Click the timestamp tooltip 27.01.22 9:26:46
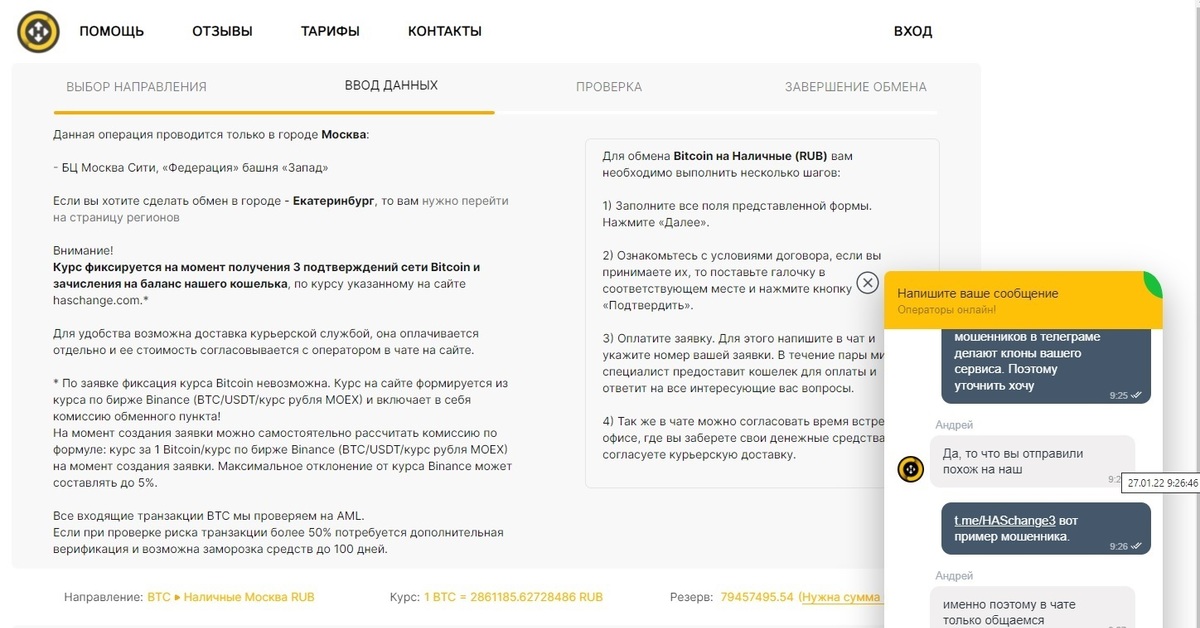This screenshot has width=1200, height=628. click(1162, 483)
